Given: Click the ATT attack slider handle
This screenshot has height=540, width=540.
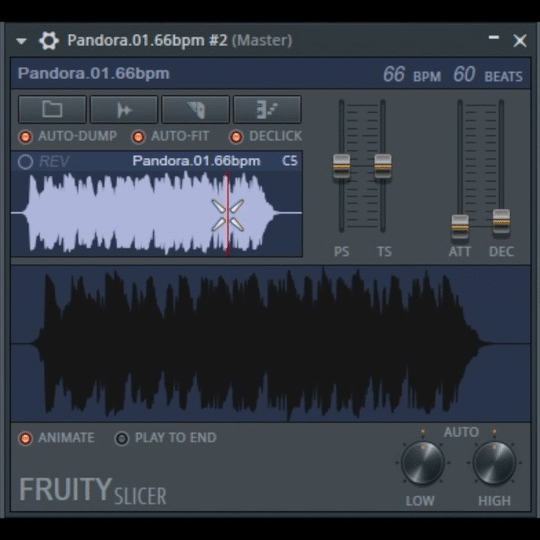Looking at the screenshot, I should click(x=460, y=227).
